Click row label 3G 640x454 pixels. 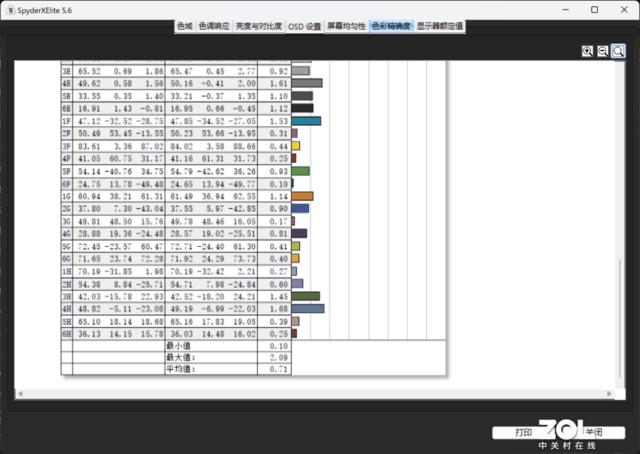point(67,221)
